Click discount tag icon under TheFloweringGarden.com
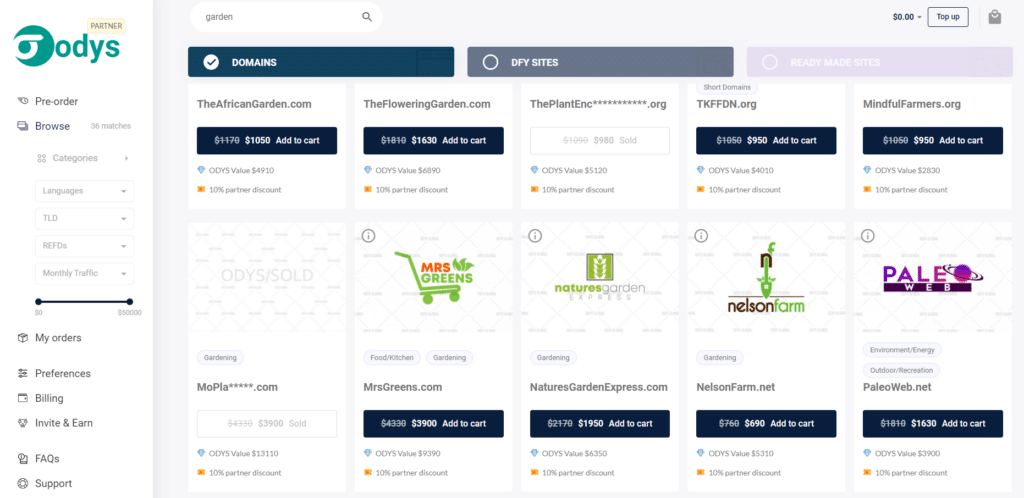The image size is (1024, 498). [368, 189]
